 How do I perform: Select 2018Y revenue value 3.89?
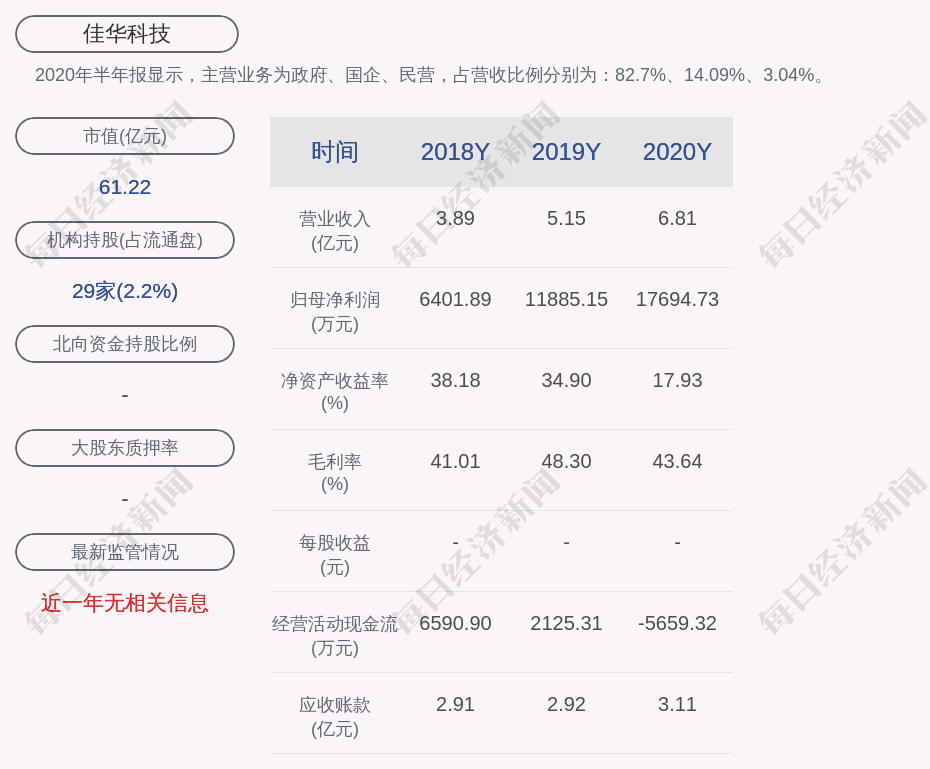point(455,218)
